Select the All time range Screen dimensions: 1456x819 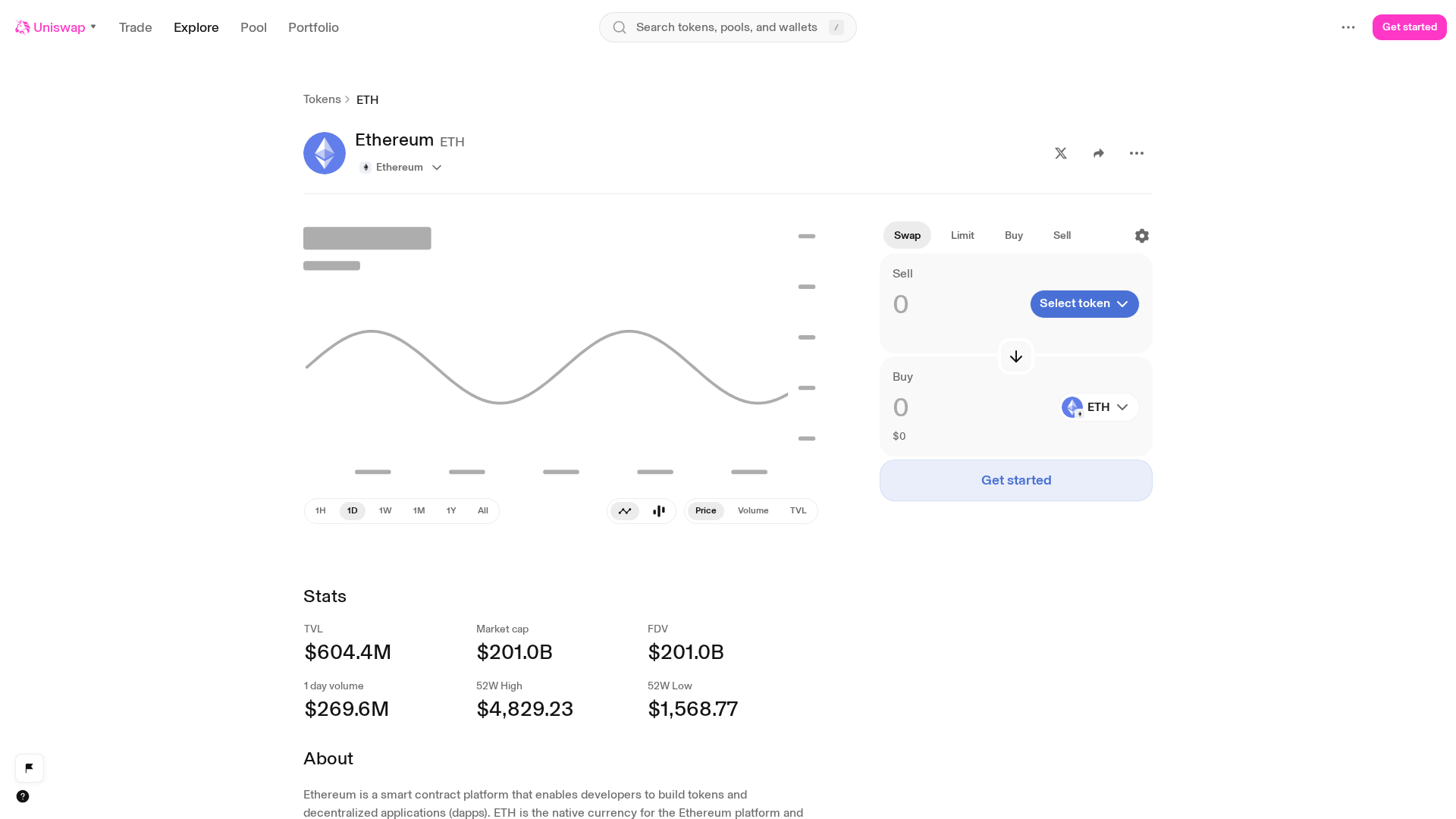[483, 511]
